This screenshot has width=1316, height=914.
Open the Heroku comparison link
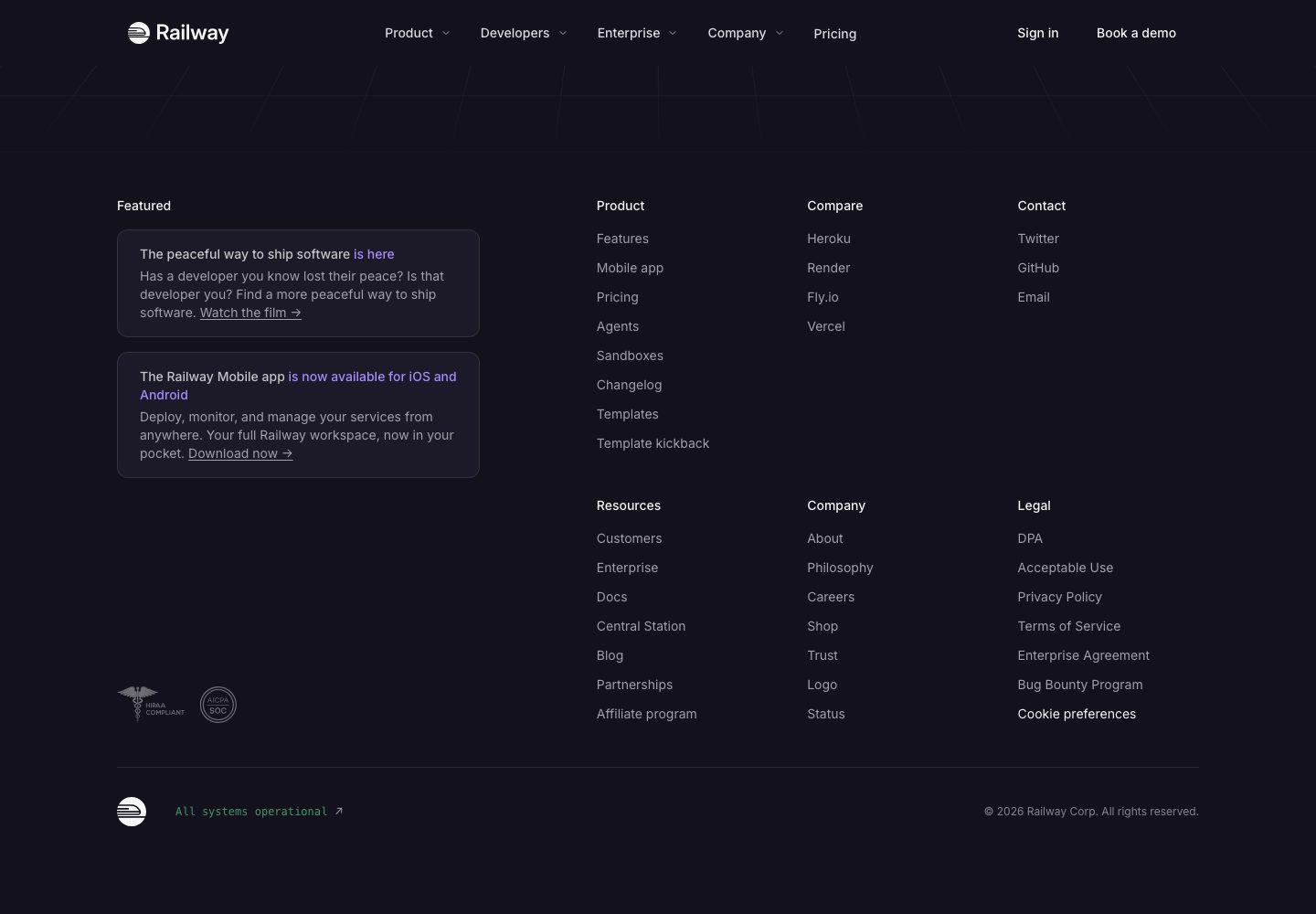click(x=829, y=239)
